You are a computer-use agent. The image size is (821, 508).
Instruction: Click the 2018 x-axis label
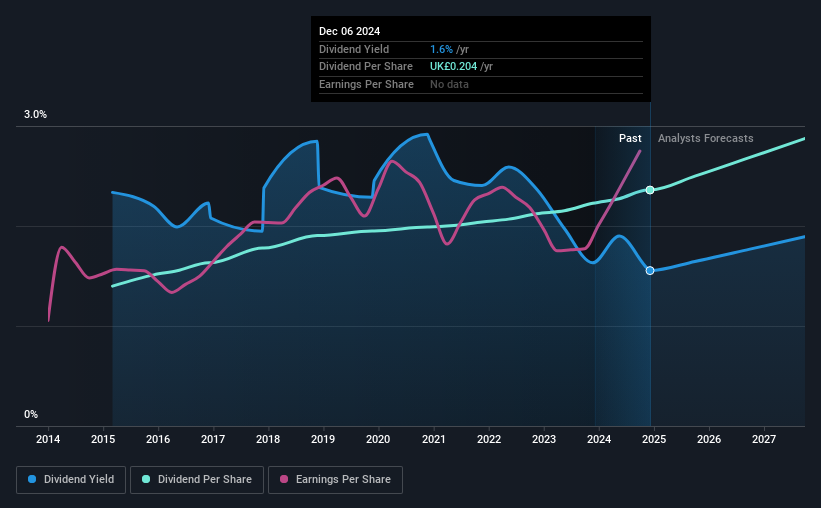click(x=268, y=439)
